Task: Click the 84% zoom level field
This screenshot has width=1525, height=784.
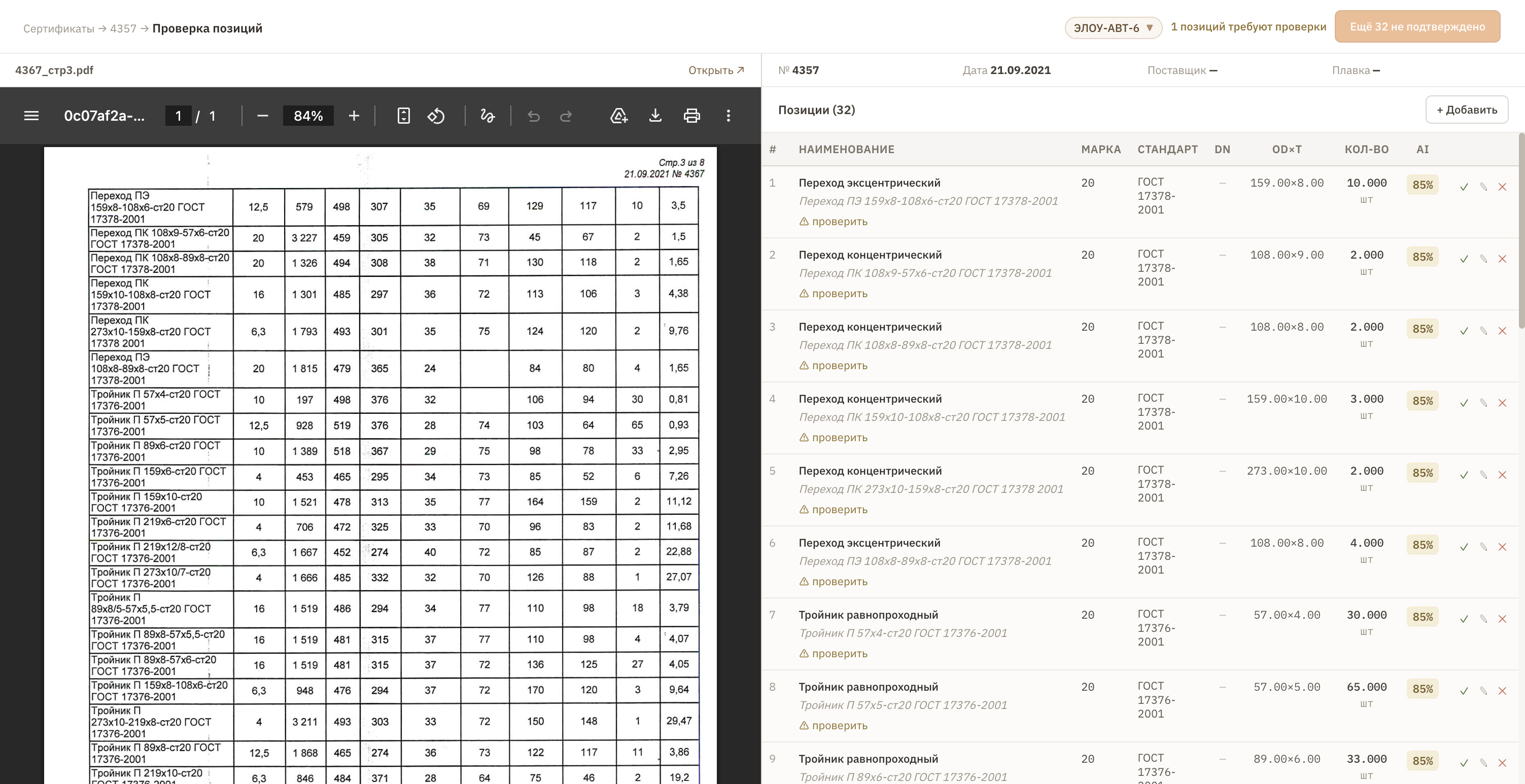Action: pyautogui.click(x=308, y=116)
